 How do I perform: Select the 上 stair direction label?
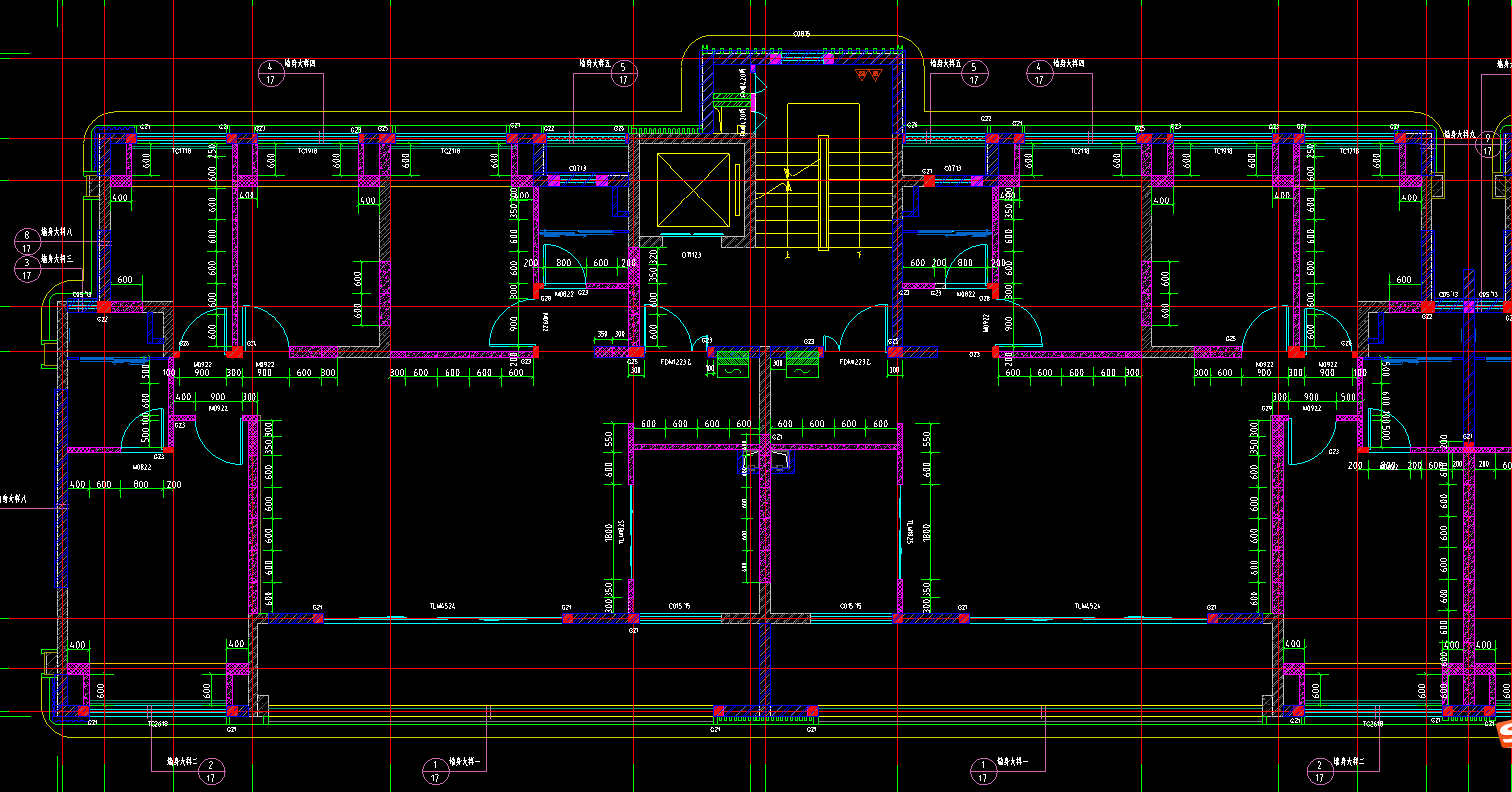789,255
